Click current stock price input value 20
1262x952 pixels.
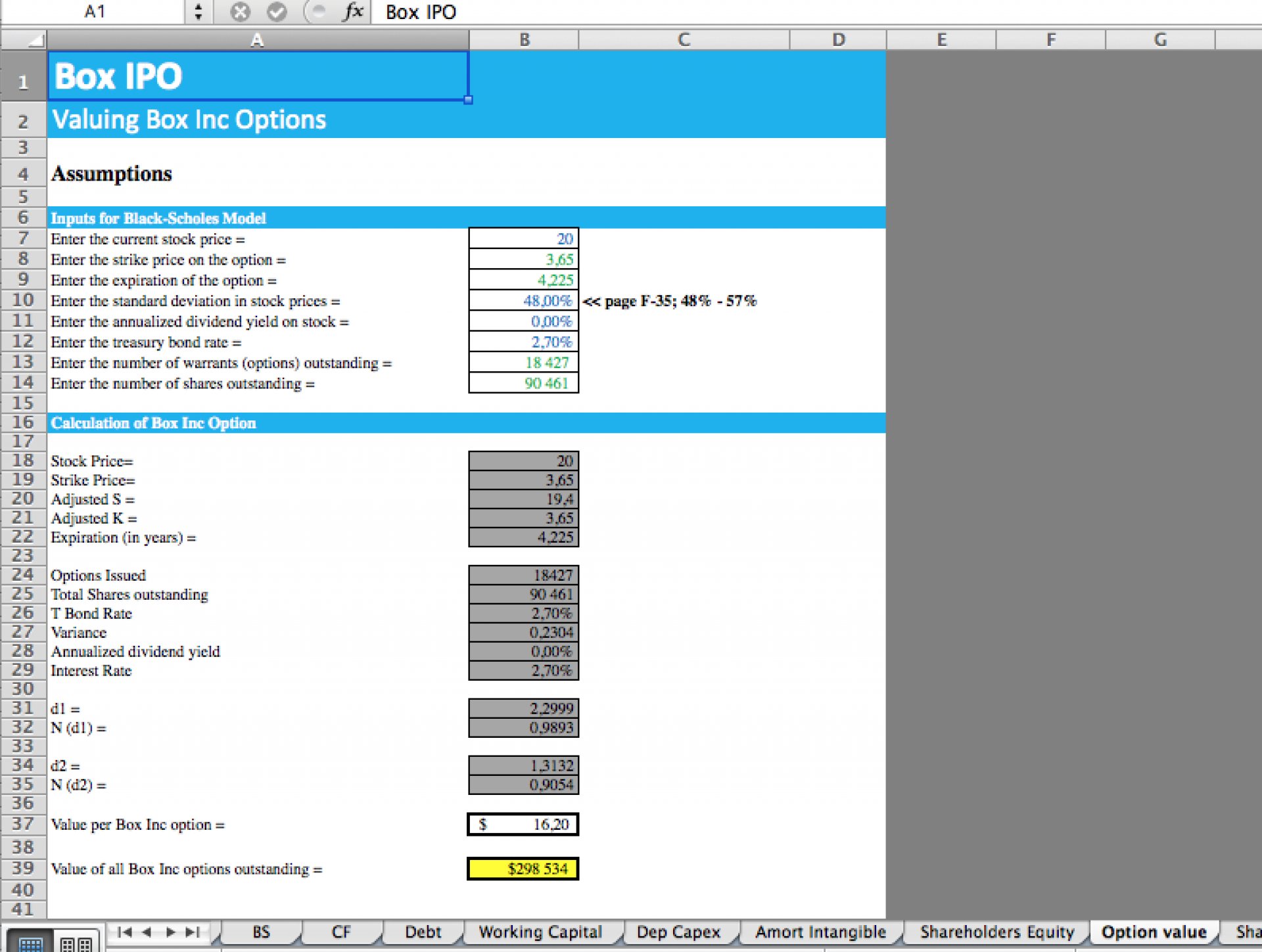coord(524,238)
